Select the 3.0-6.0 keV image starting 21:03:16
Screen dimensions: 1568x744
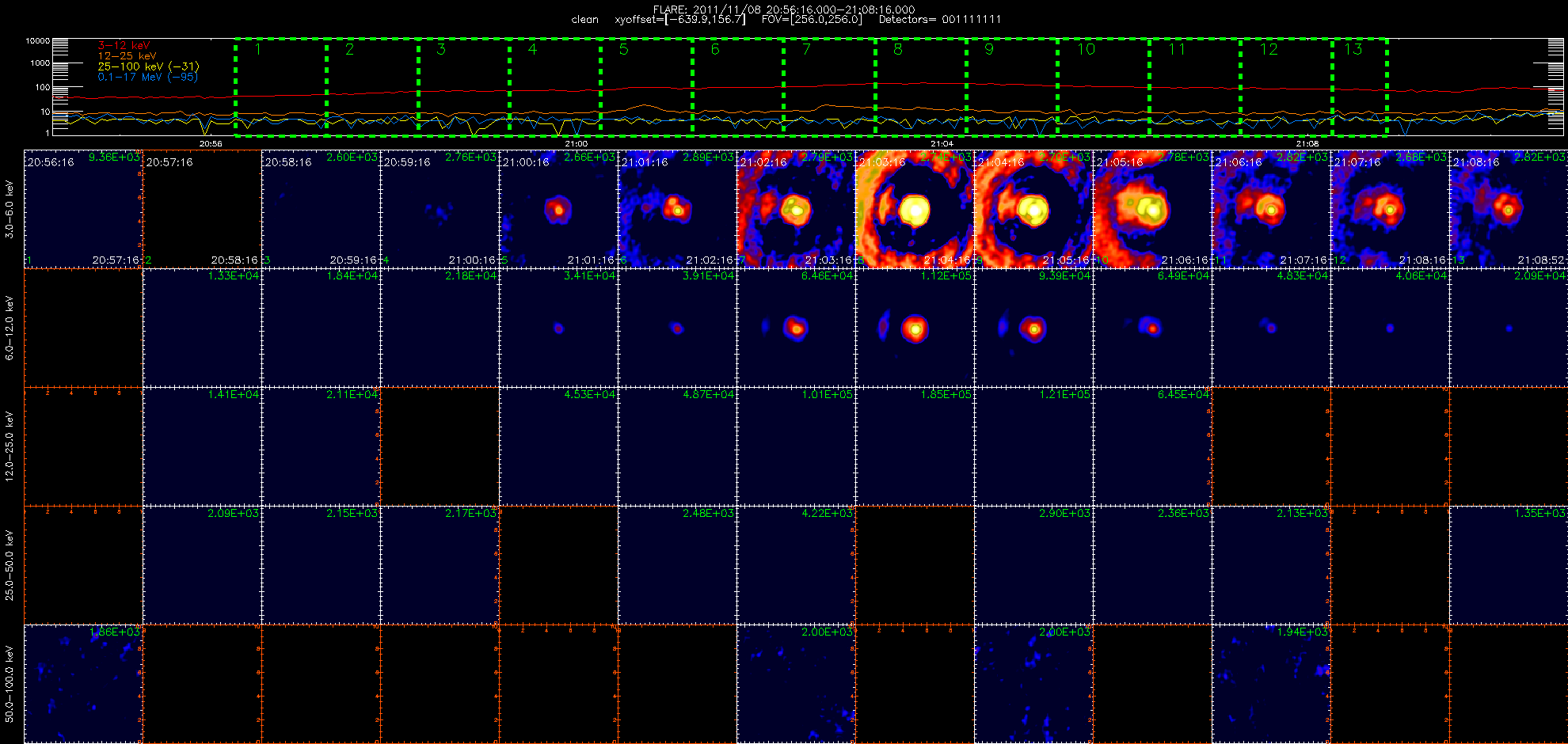click(x=915, y=209)
